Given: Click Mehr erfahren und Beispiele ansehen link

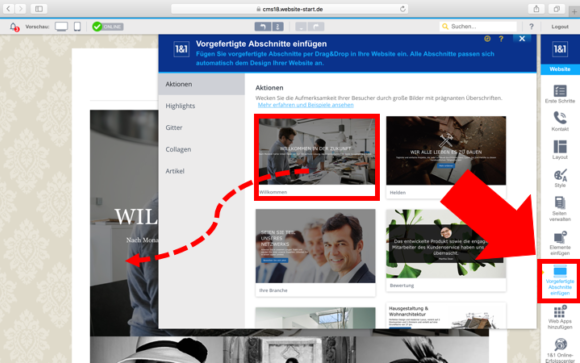Looking at the screenshot, I should coord(306,105).
